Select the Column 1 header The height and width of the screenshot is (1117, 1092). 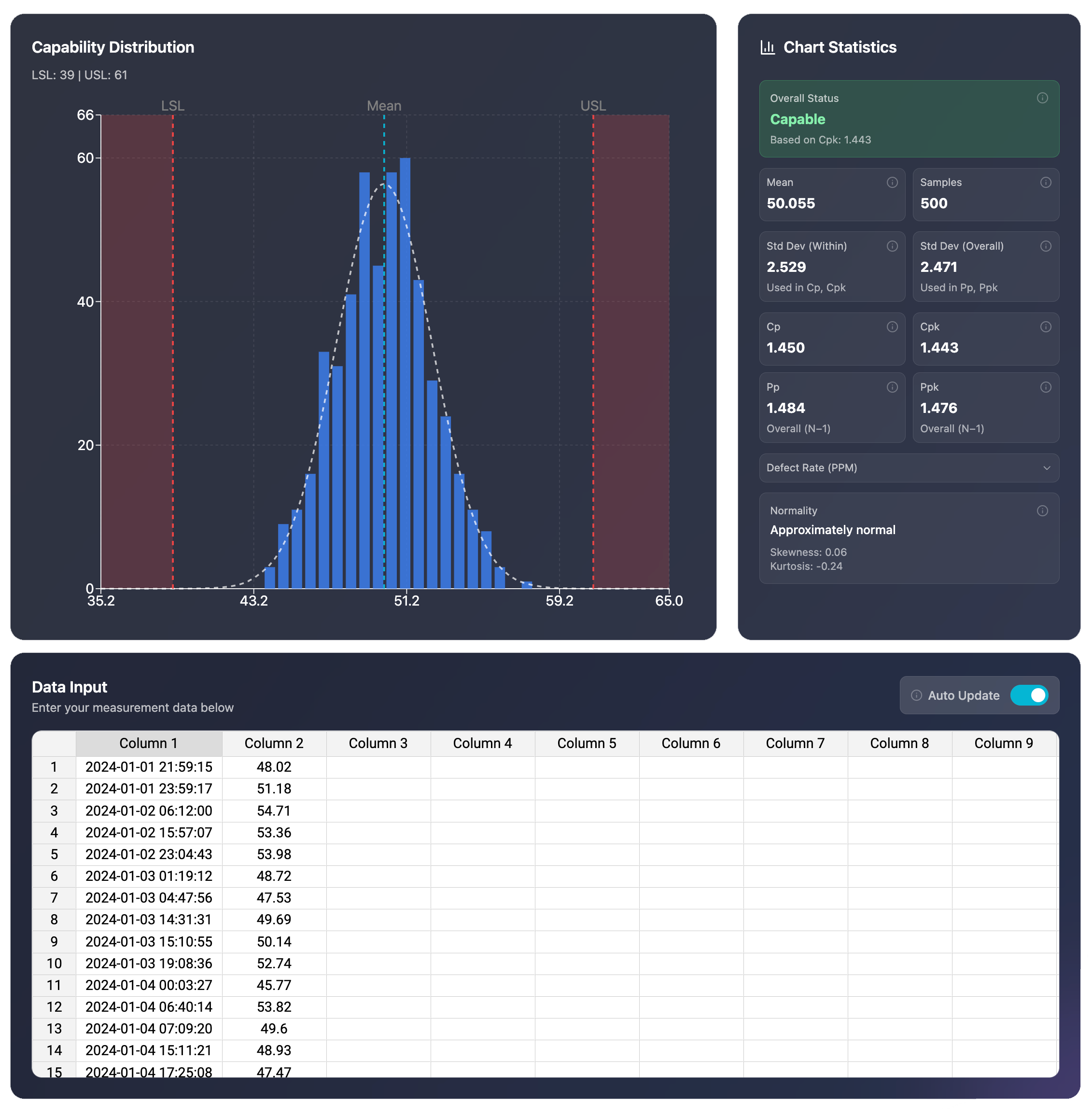coord(149,744)
